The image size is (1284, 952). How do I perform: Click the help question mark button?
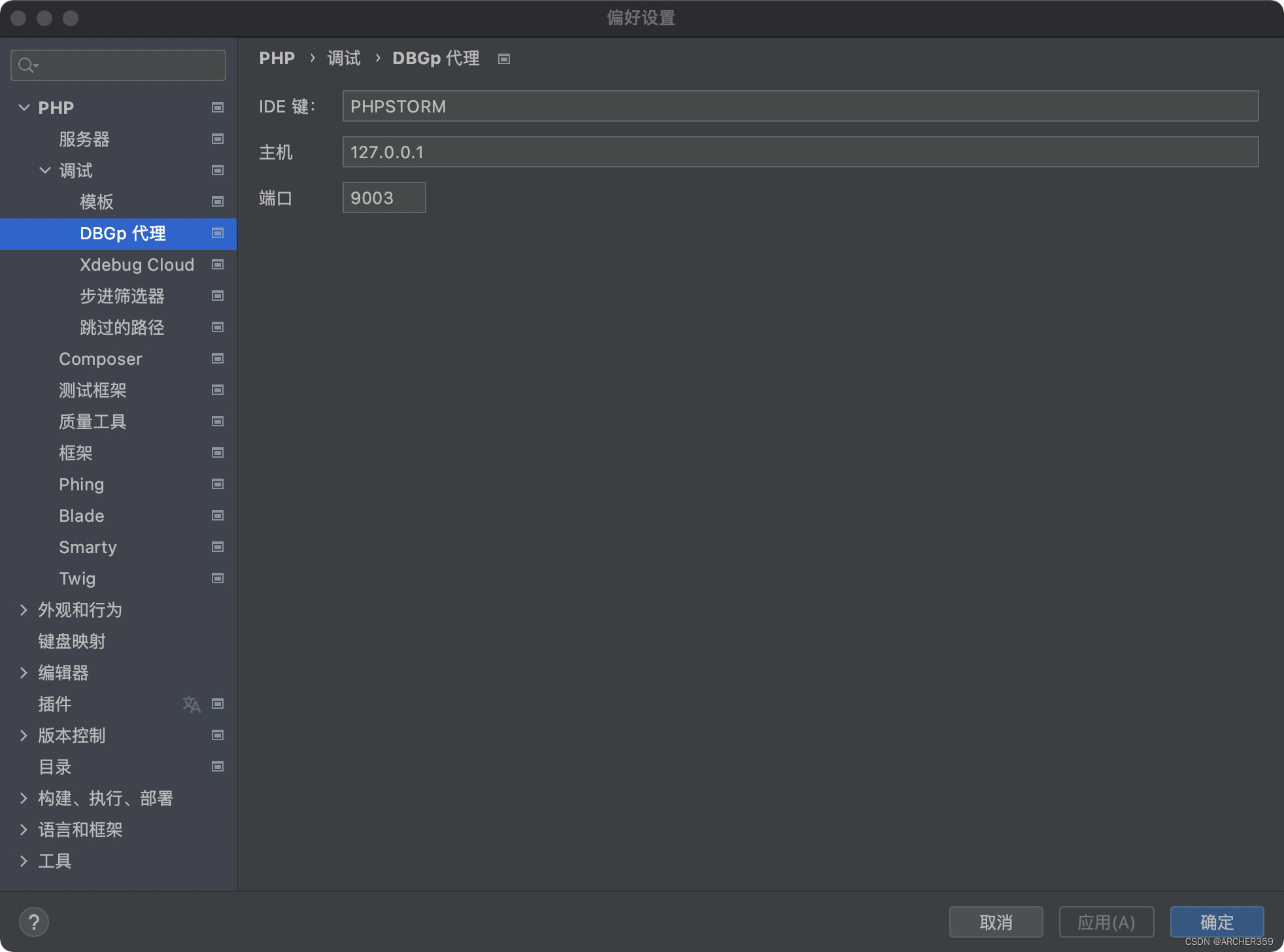34,923
